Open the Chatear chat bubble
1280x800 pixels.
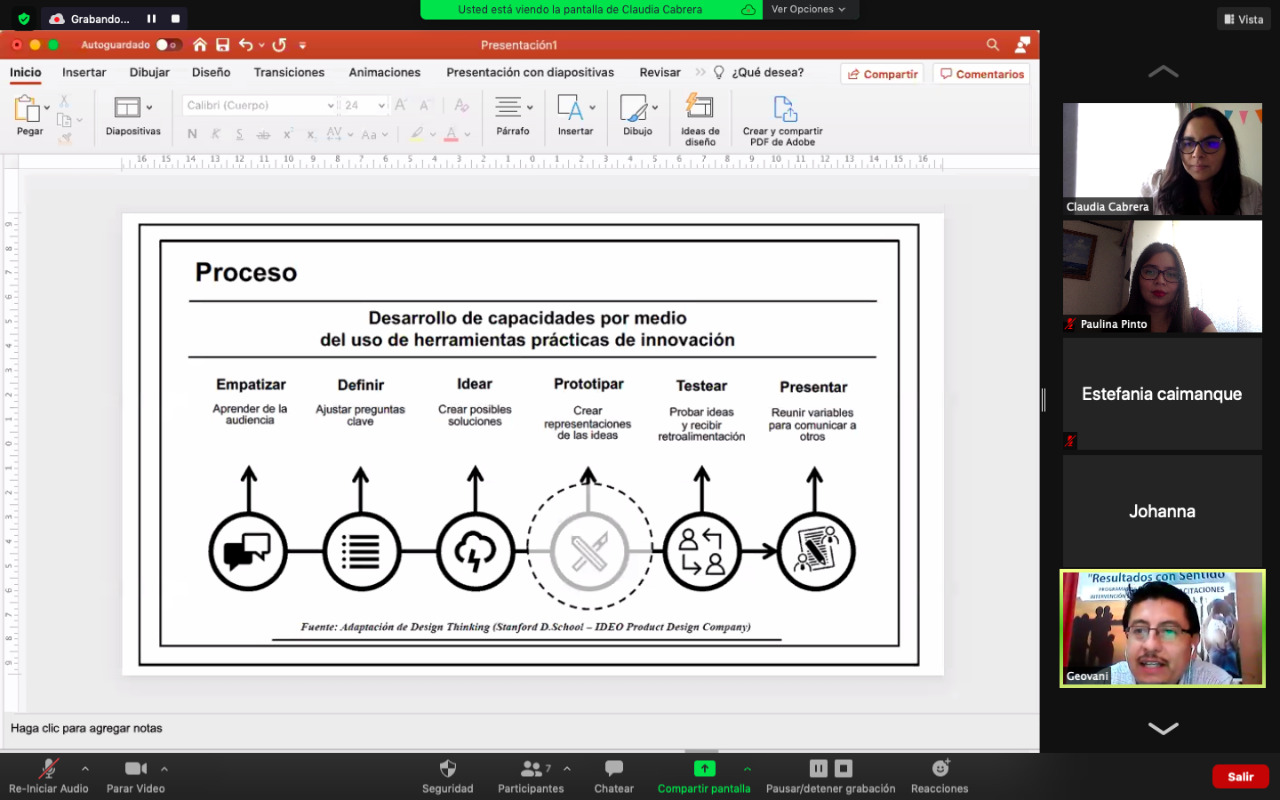614,769
